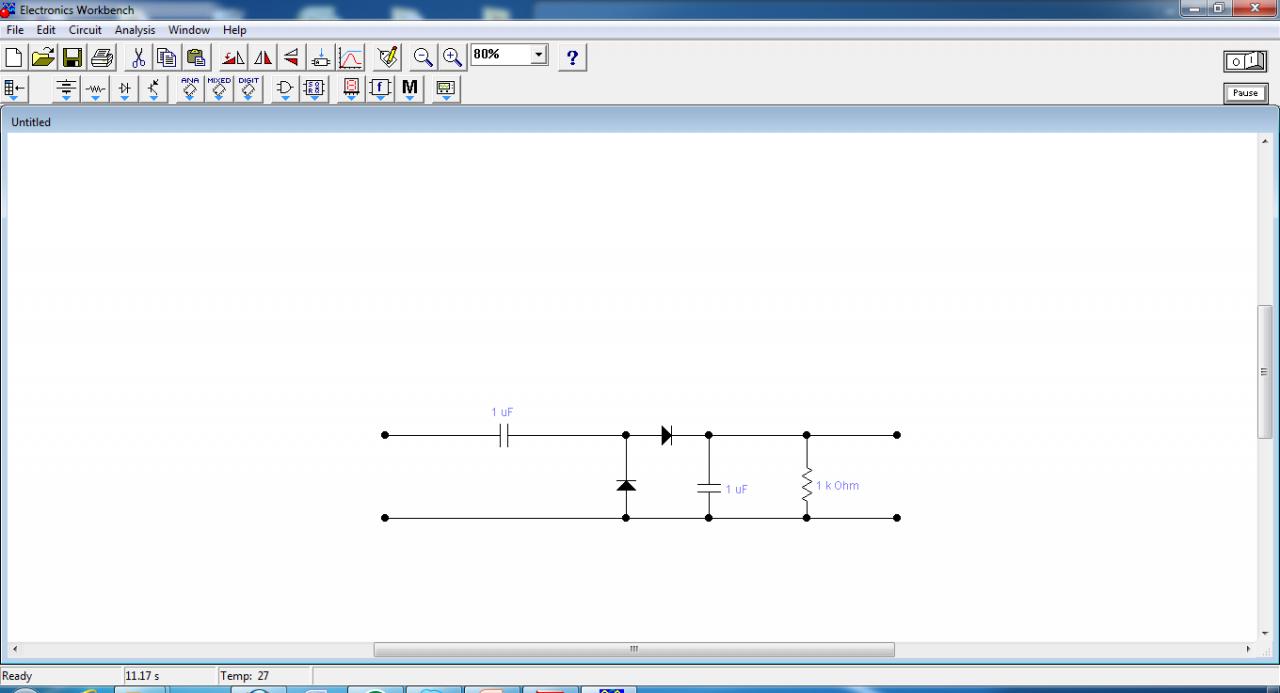Click the top-left input terminal node
1280x693 pixels.
click(x=385, y=435)
